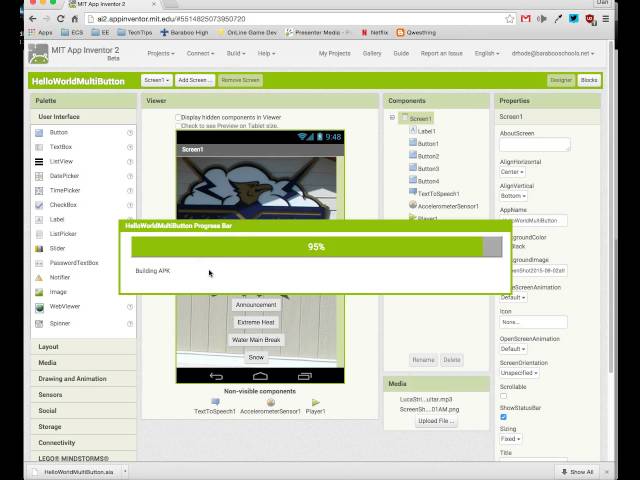Open the OpenScreenAnimation Default dropdown
The width and height of the screenshot is (640, 480).
[513, 349]
